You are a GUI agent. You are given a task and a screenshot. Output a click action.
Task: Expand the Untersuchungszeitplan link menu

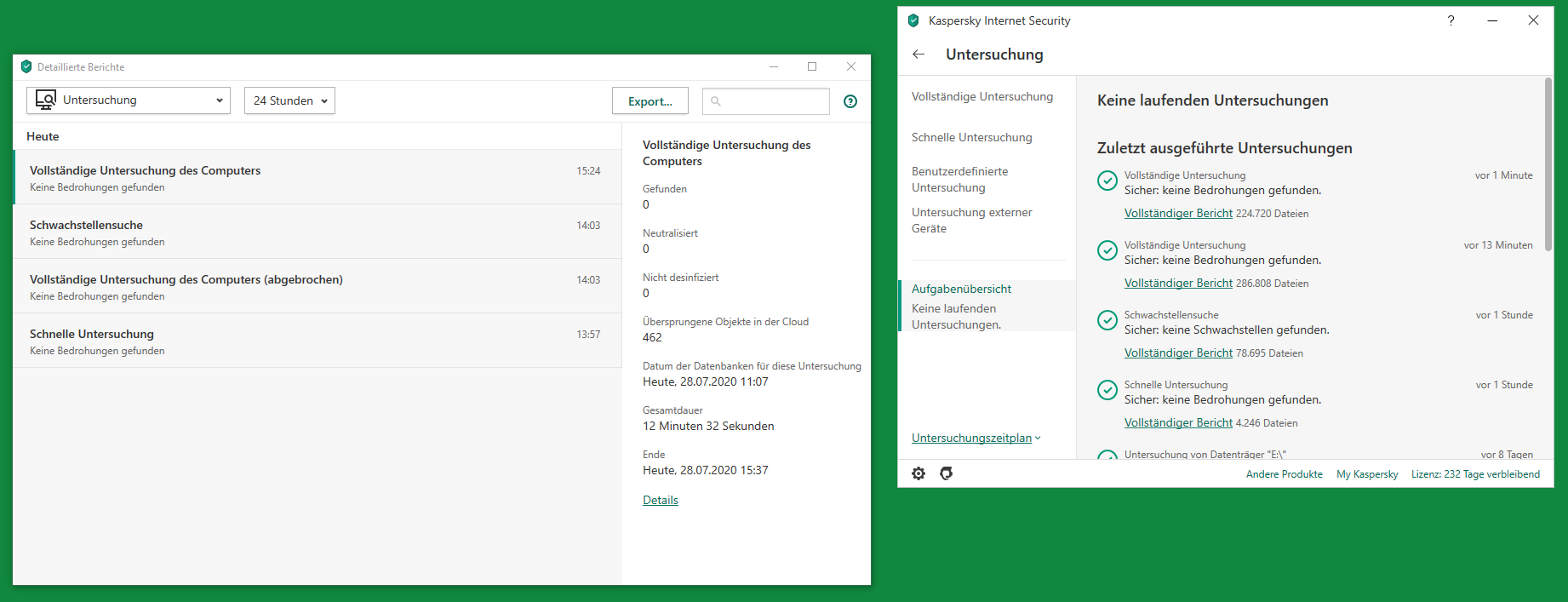click(976, 438)
